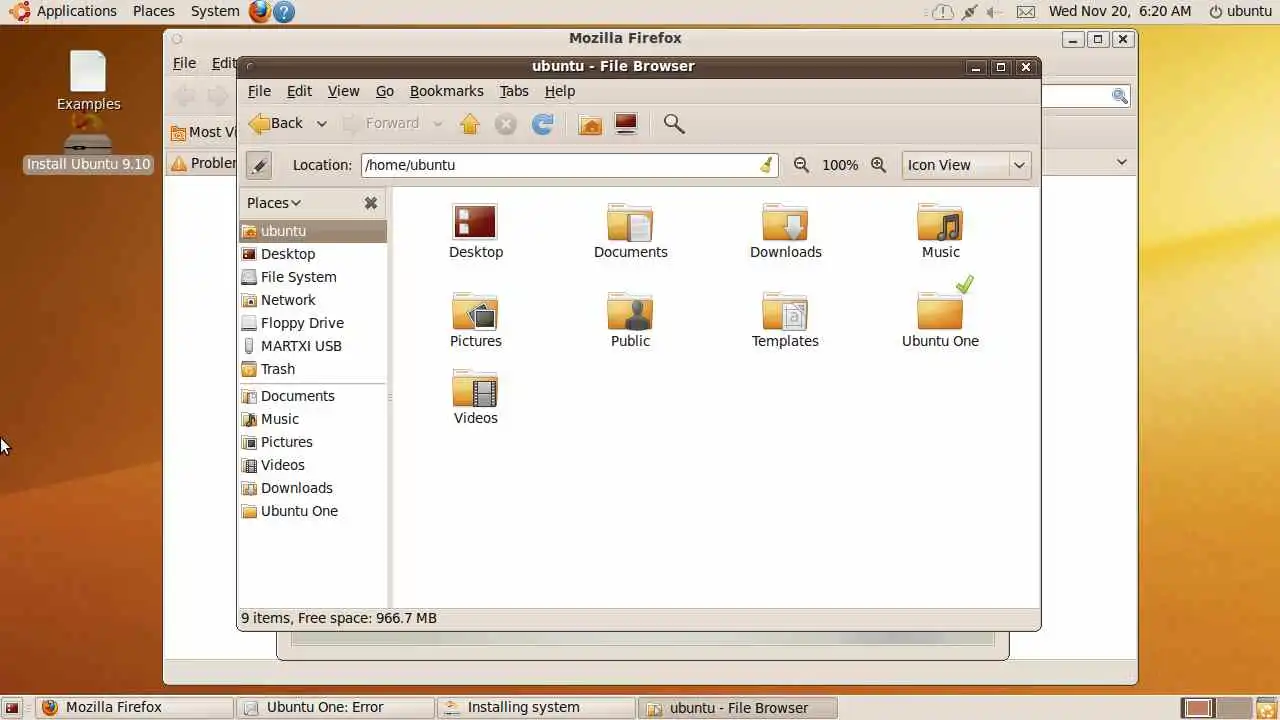The image size is (1280, 720).
Task: Open the Icon View mode dropdown
Action: pyautogui.click(x=966, y=165)
